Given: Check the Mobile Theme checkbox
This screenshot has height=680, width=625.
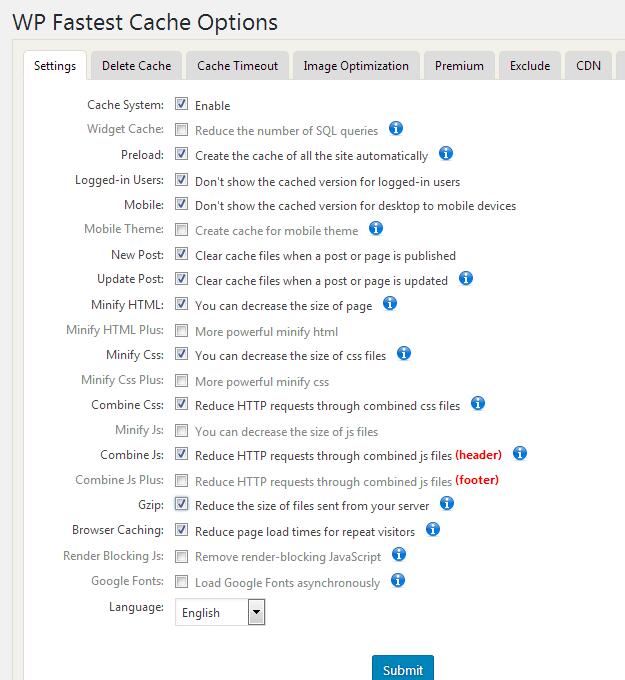Looking at the screenshot, I should click(x=181, y=229).
